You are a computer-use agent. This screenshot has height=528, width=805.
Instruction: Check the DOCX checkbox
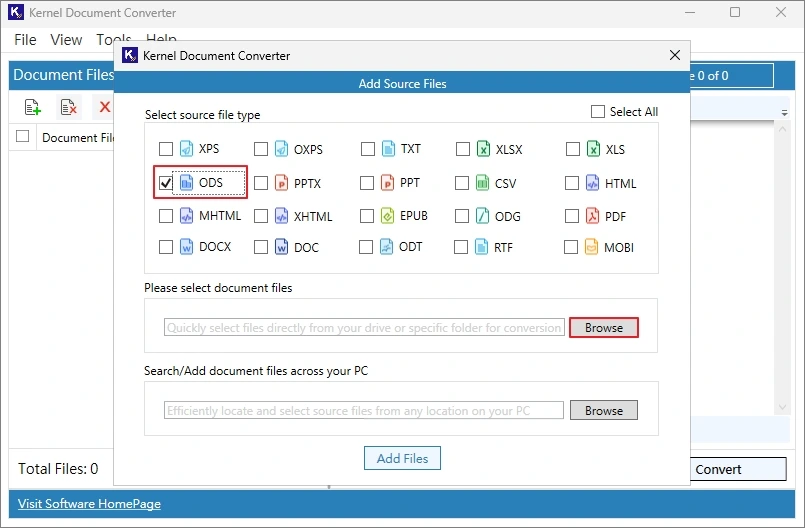tap(166, 247)
